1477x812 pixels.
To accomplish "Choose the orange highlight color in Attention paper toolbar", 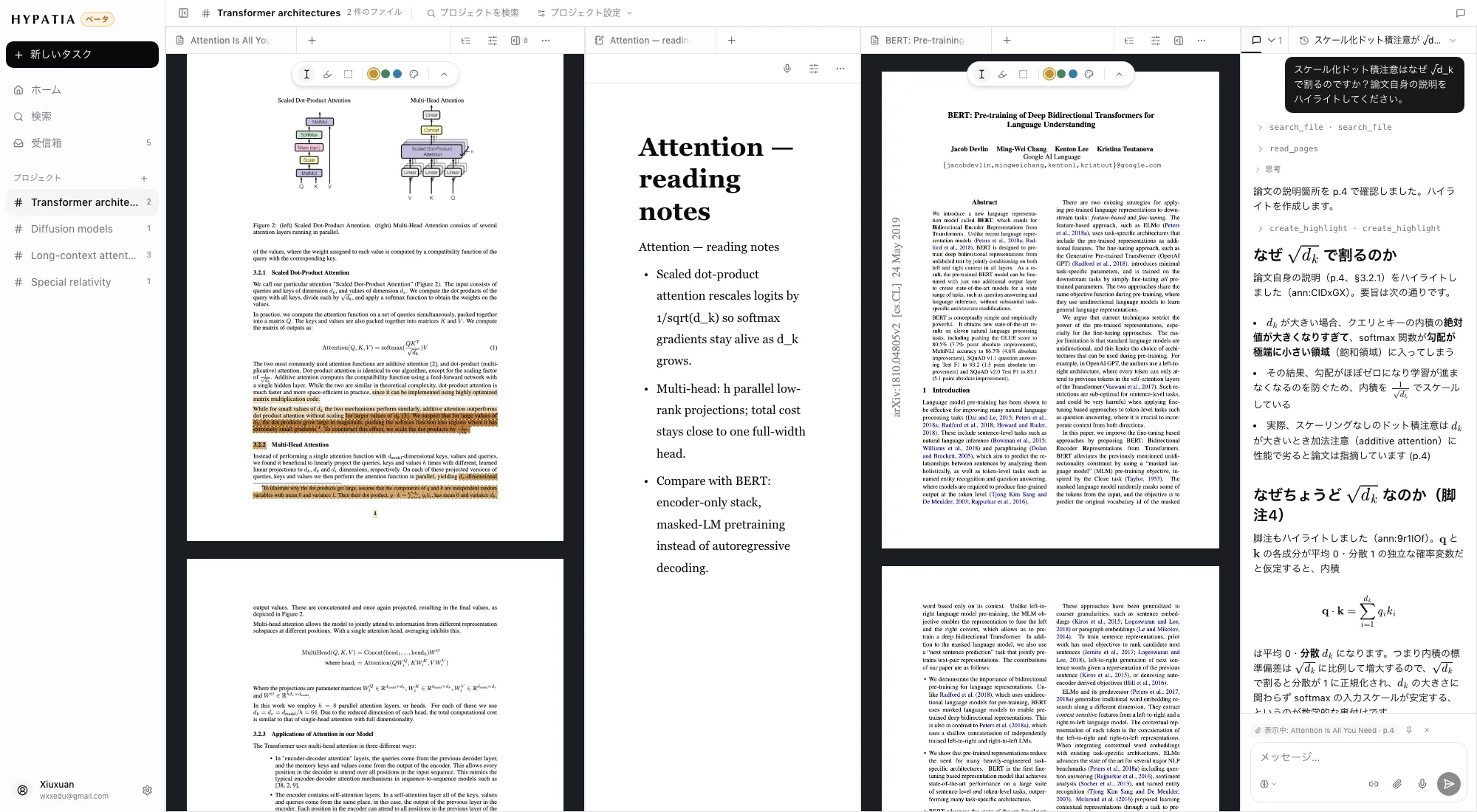I will [374, 74].
